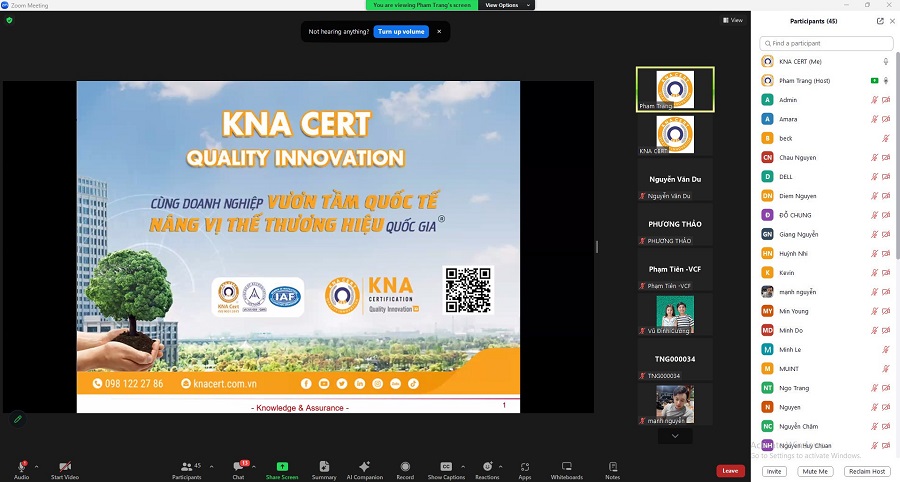Viewport: 900px width, 482px height.
Task: Click Pham Trang's screen sharing indicator icon
Action: pos(874,81)
